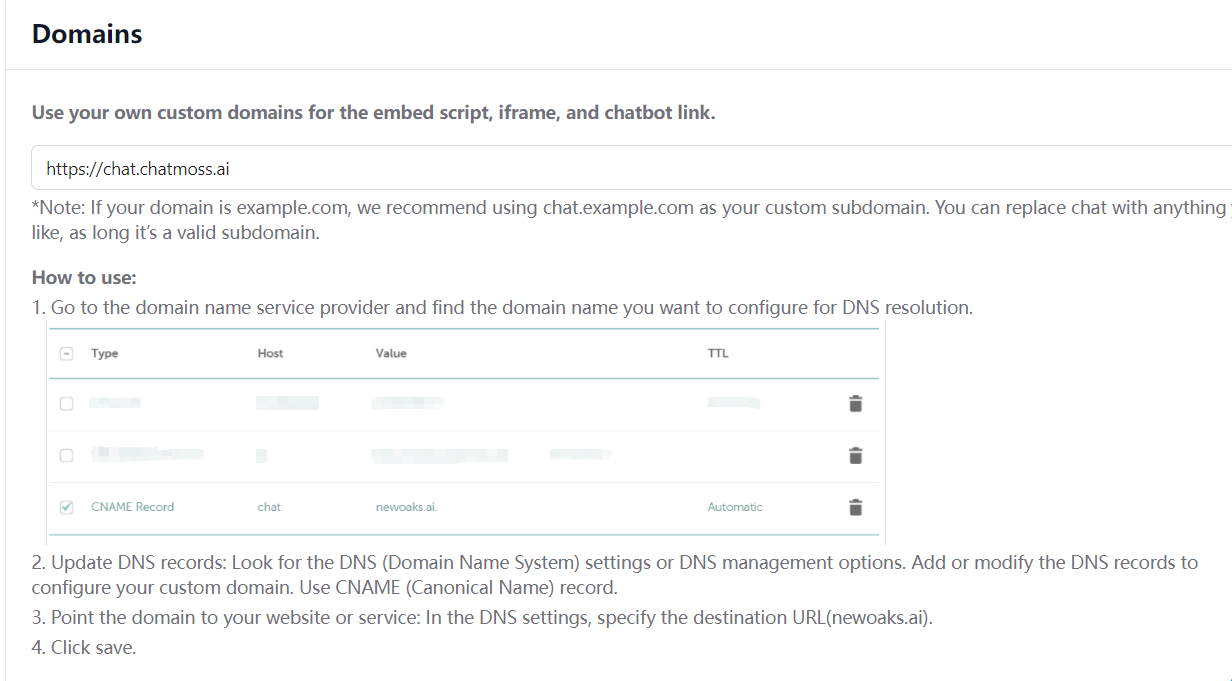
Task: Toggle the select-all checkbox in the table header
Action: 67,353
